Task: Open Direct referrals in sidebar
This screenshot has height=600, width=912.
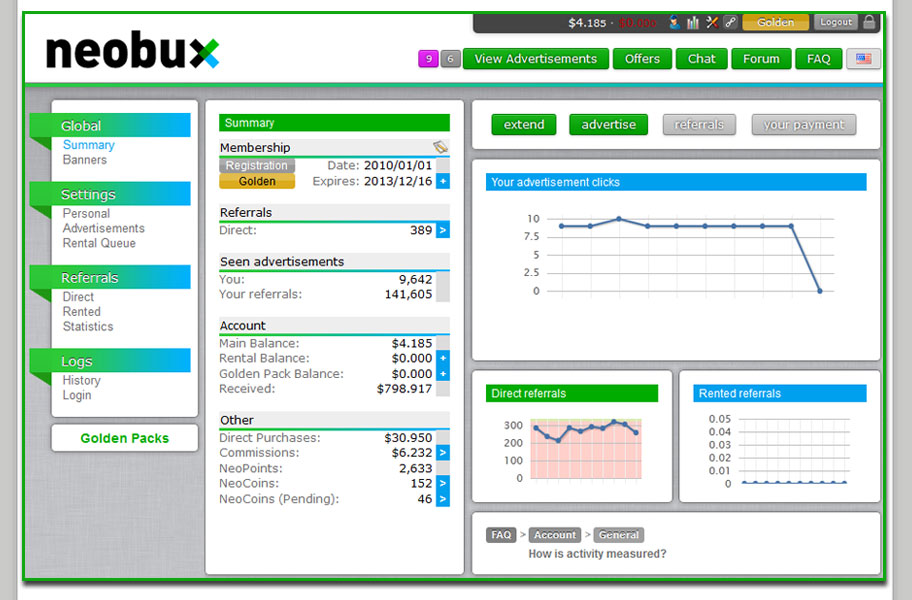Action: click(x=78, y=297)
